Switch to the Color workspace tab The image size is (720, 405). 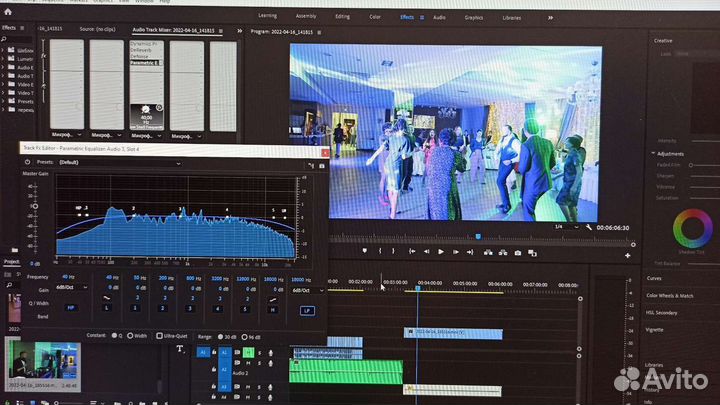[374, 17]
